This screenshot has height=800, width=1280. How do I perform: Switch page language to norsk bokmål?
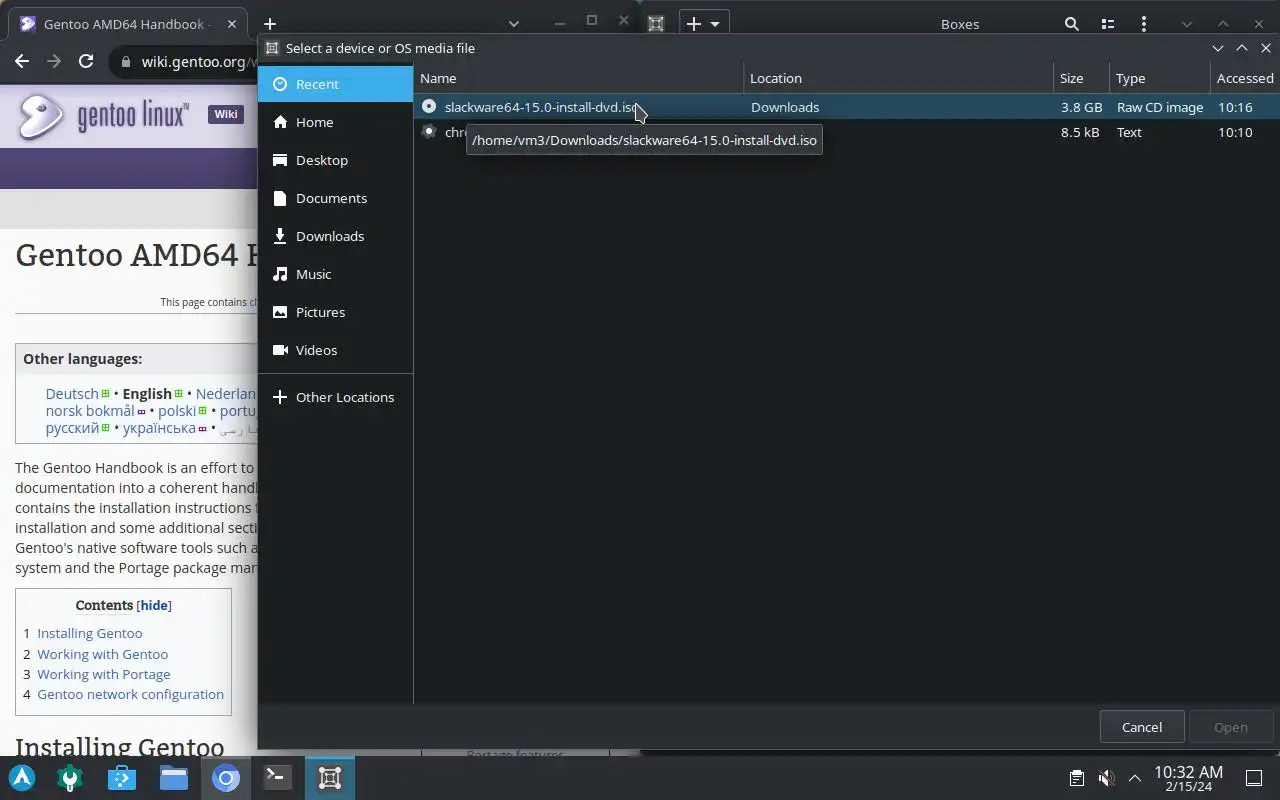89,411
